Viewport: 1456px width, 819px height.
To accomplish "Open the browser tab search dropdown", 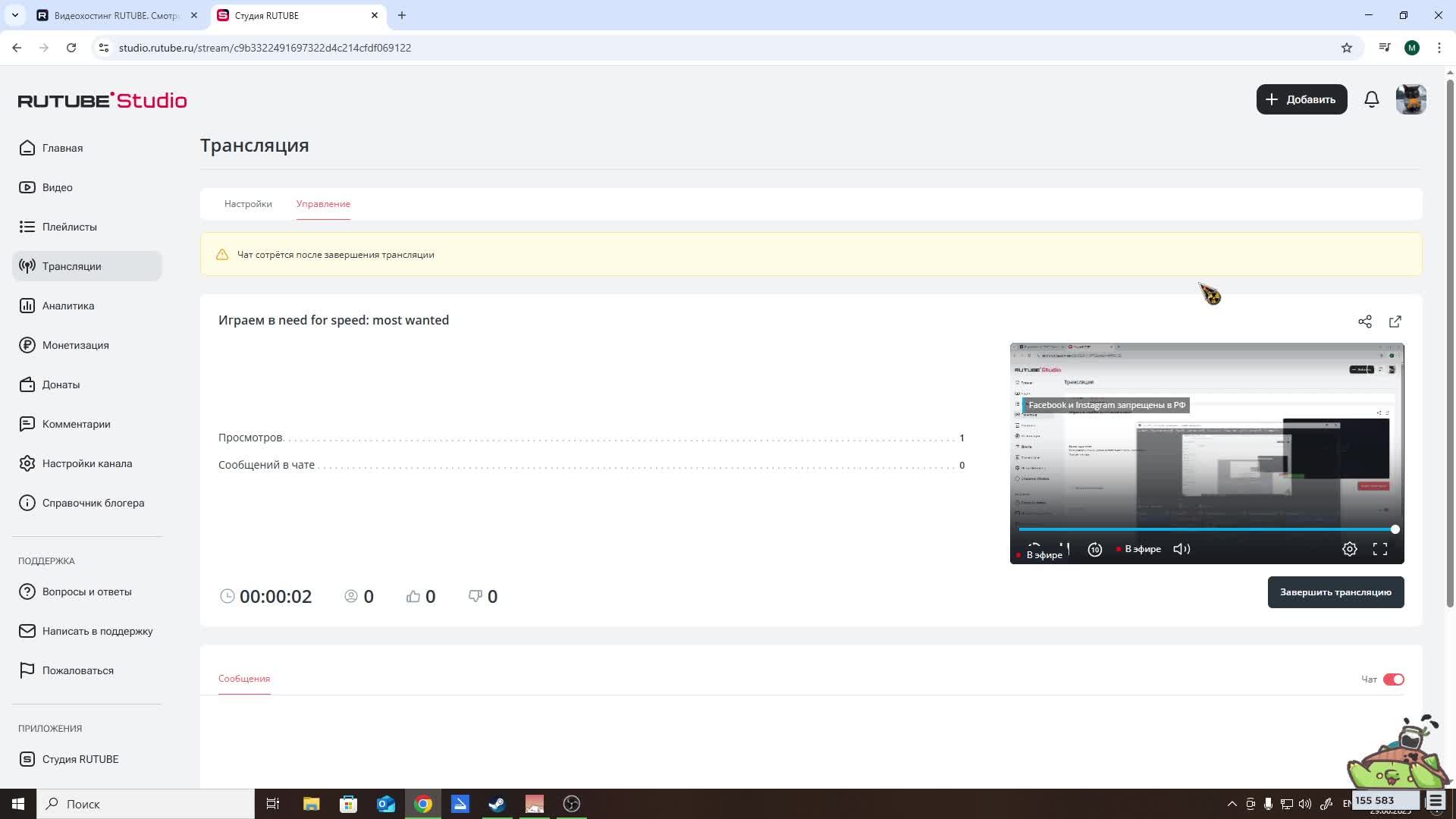I will [x=15, y=15].
